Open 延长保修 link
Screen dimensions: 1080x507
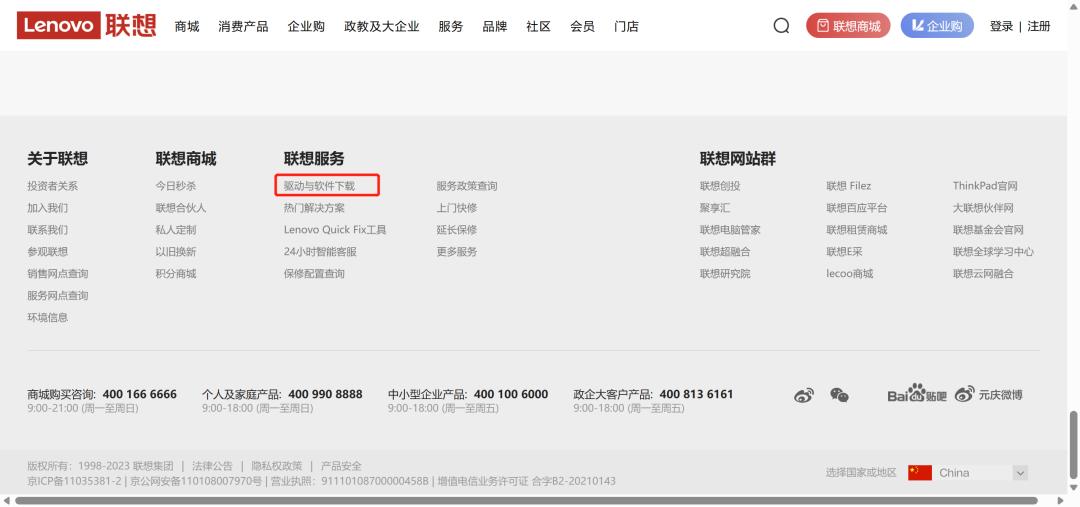(x=457, y=230)
